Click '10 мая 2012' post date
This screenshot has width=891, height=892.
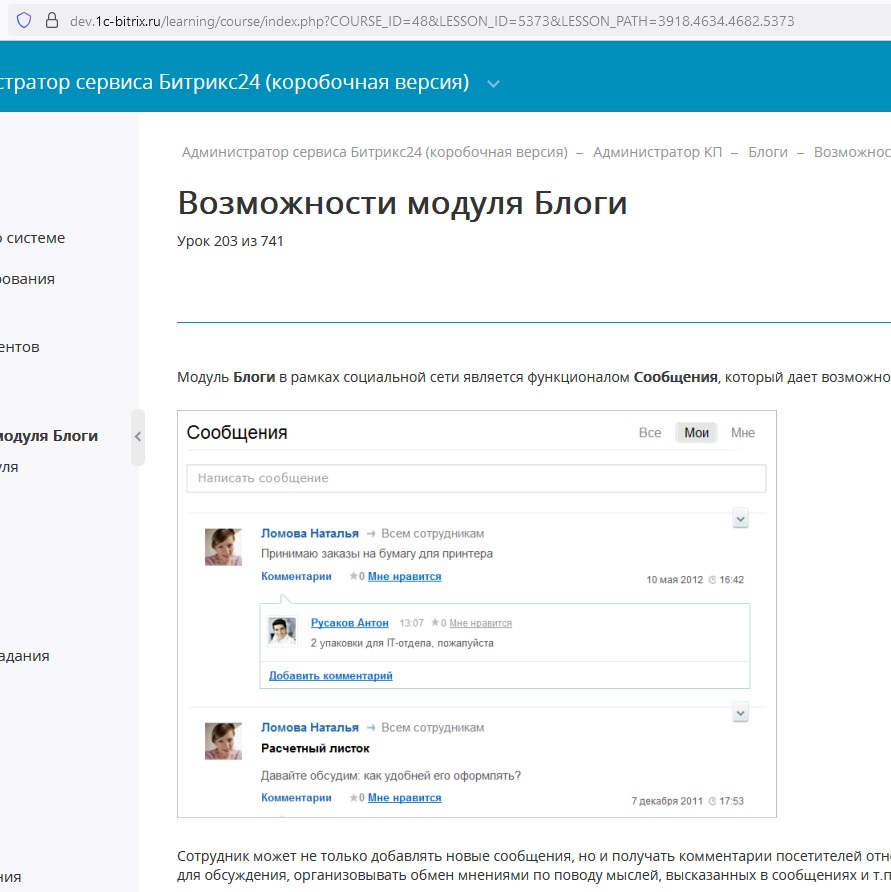(x=674, y=580)
